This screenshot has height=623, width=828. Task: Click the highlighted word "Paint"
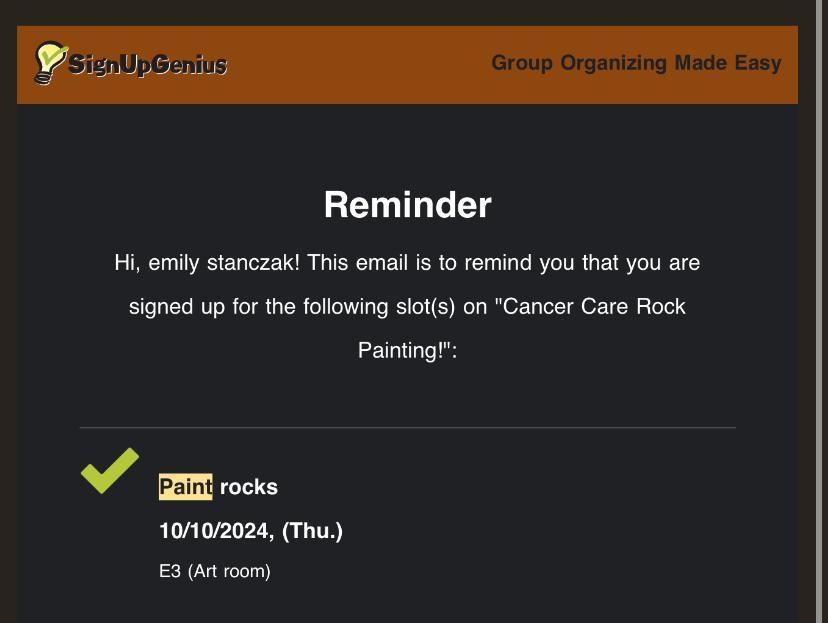click(x=185, y=487)
